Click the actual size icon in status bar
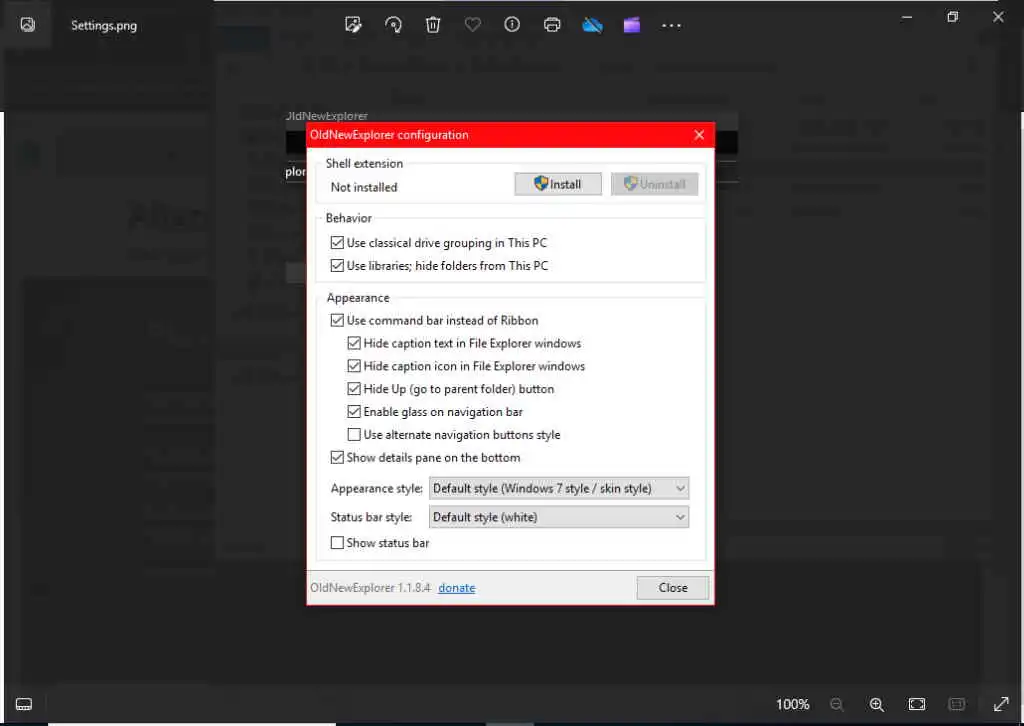 tap(957, 704)
